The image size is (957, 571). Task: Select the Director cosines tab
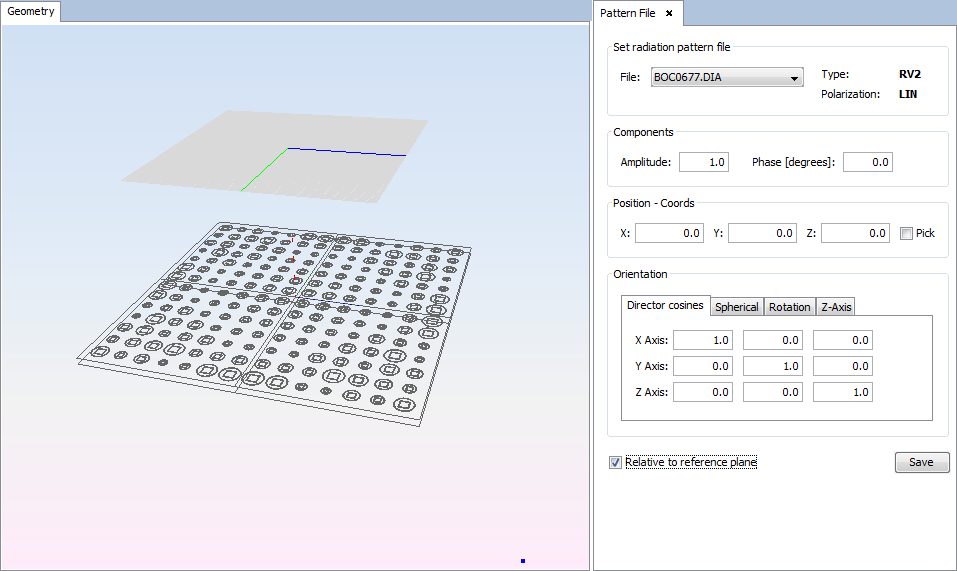coord(665,306)
